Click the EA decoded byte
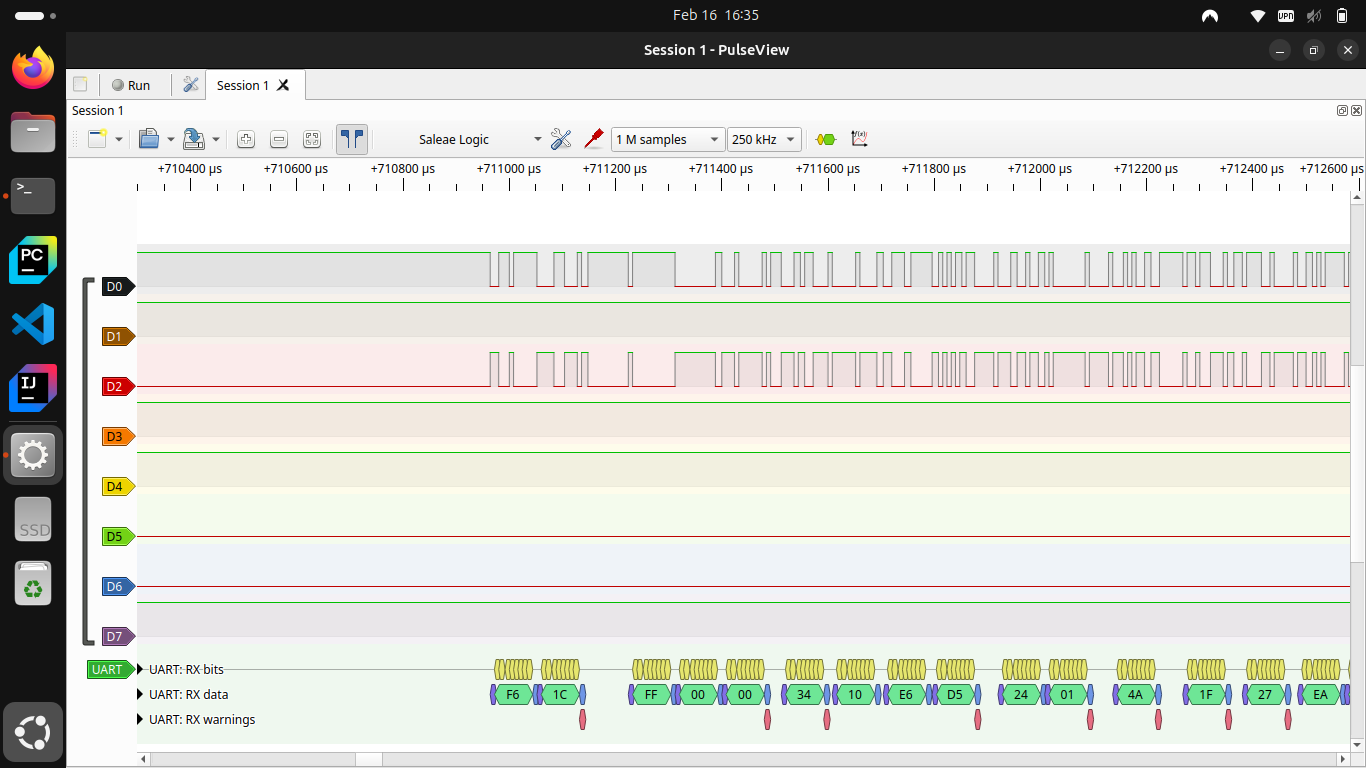This screenshot has height=768, width=1366. pos(1321,694)
